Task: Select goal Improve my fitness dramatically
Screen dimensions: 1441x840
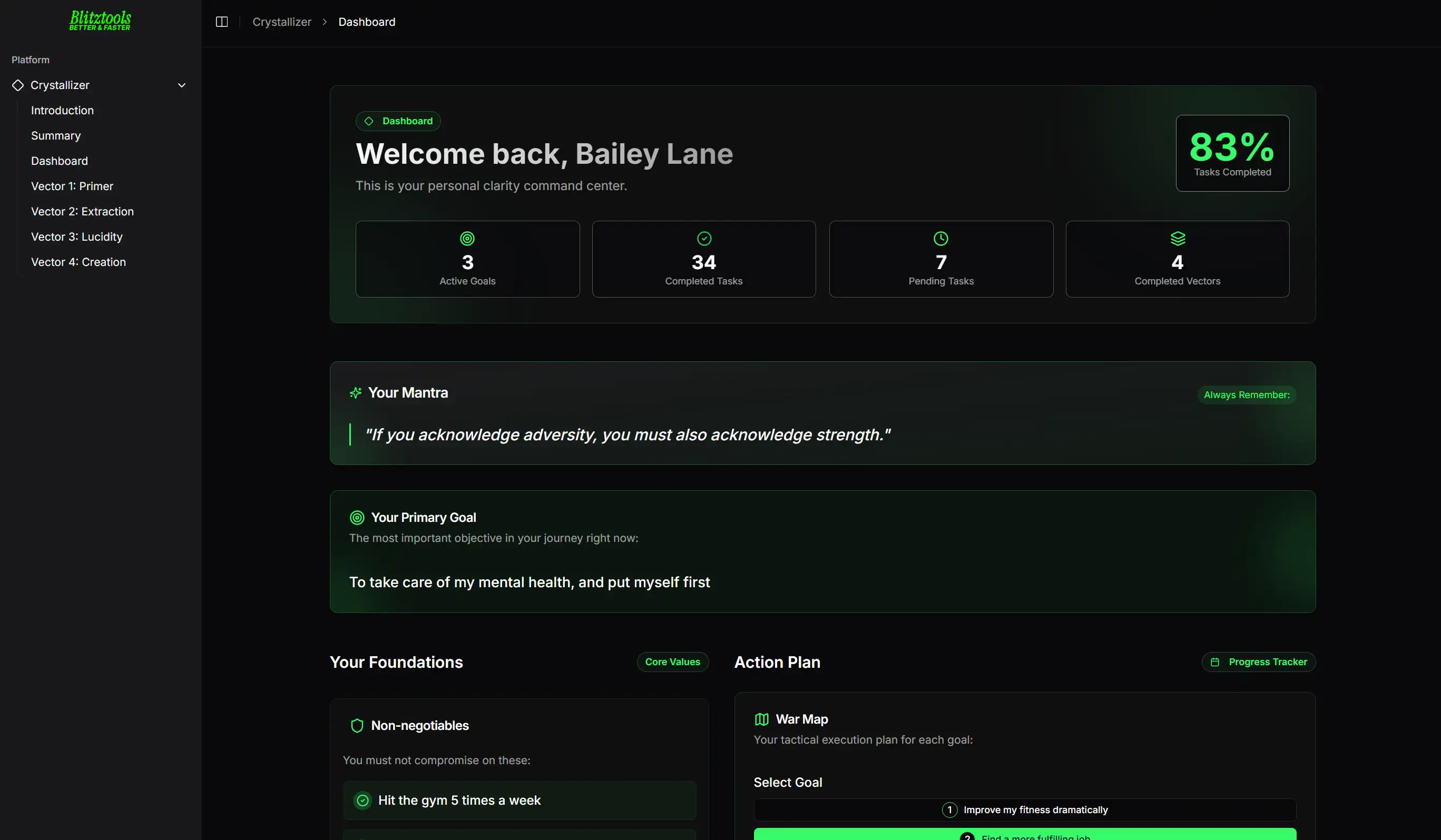Action: pos(1025,809)
